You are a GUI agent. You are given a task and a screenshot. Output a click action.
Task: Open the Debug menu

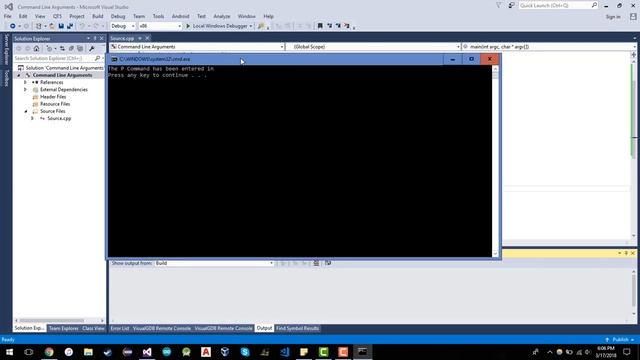(118, 16)
